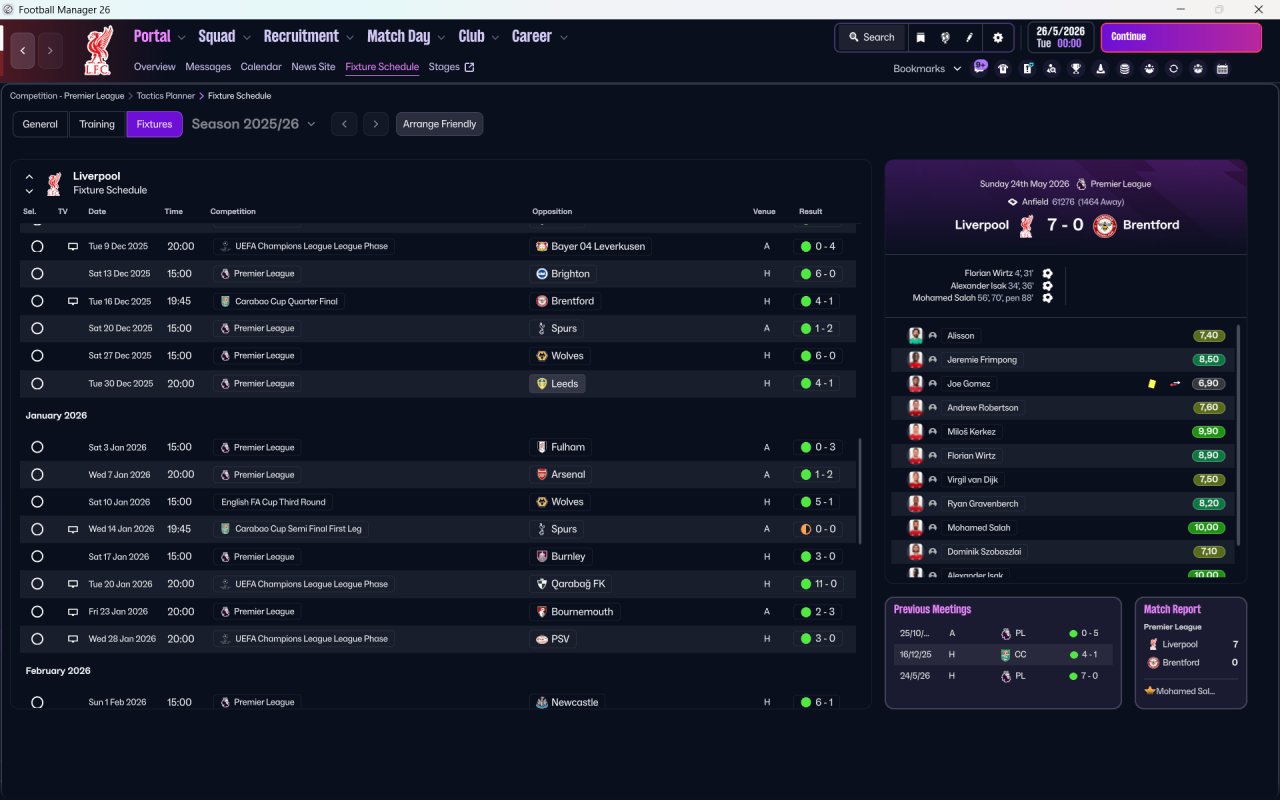
Task: Click the report clipboard bookmark icon
Action: pyautogui.click(x=1027, y=69)
